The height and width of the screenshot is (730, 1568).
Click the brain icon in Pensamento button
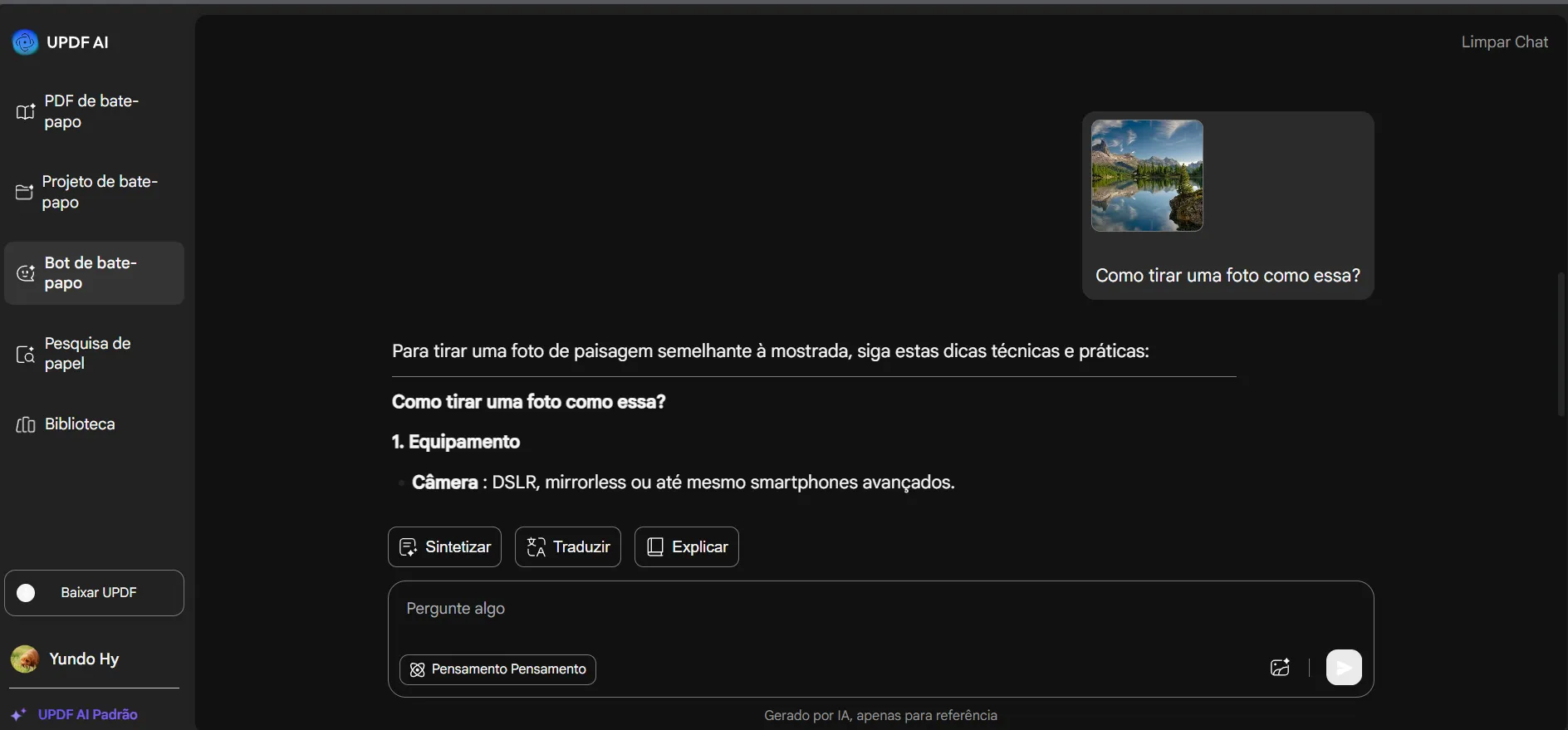point(418,669)
